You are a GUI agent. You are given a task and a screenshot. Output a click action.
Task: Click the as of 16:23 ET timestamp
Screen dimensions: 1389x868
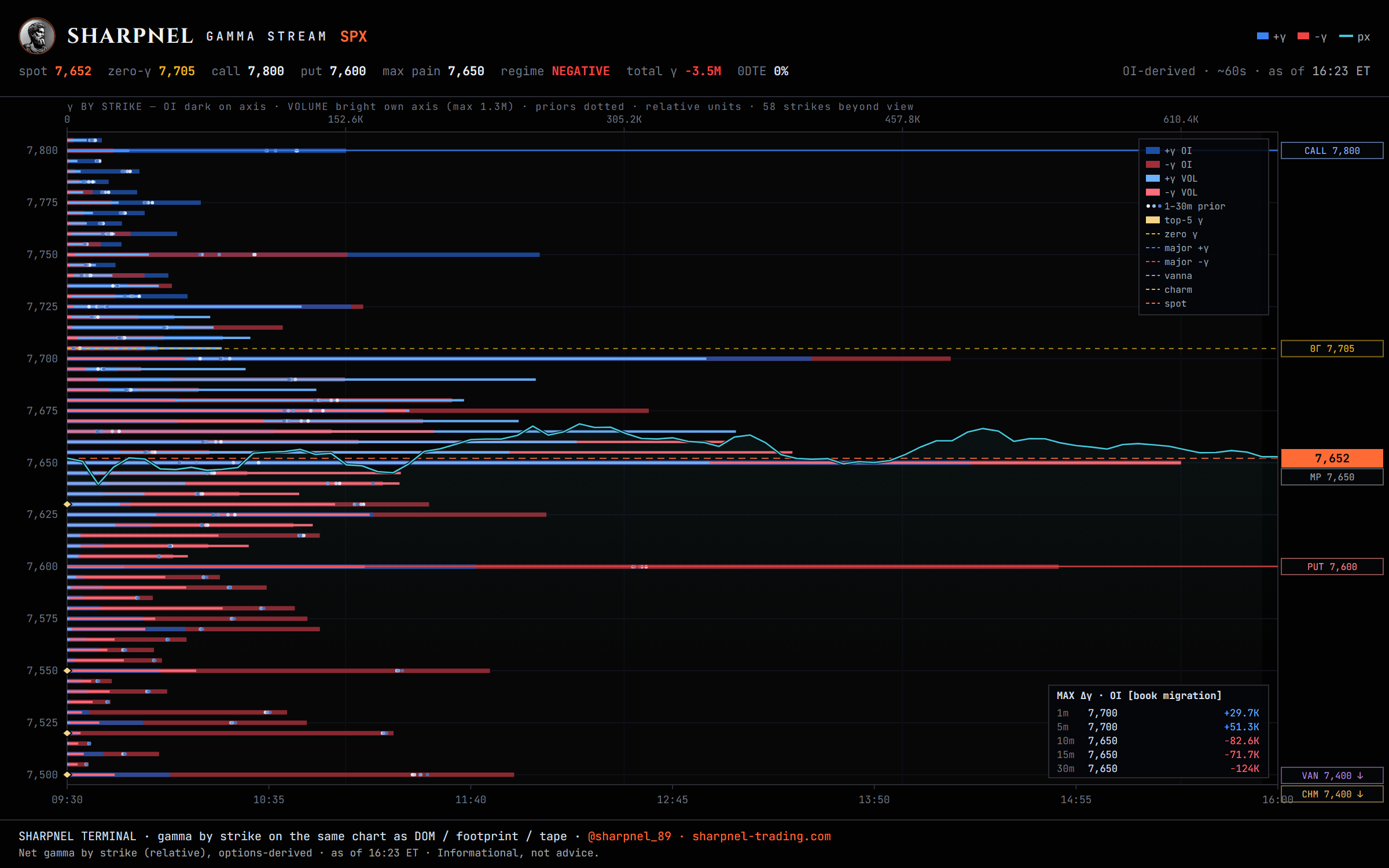coord(1319,71)
